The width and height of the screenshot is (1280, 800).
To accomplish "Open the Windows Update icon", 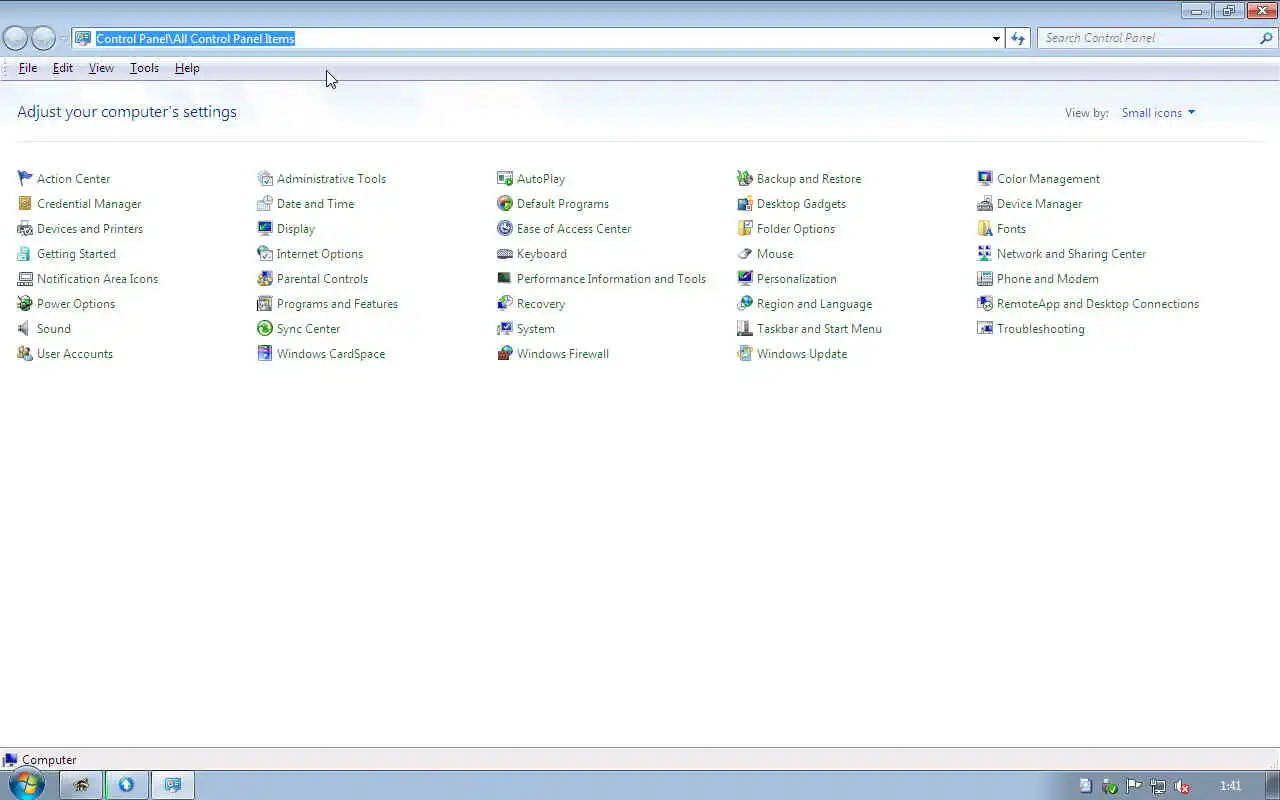I will click(x=745, y=354).
